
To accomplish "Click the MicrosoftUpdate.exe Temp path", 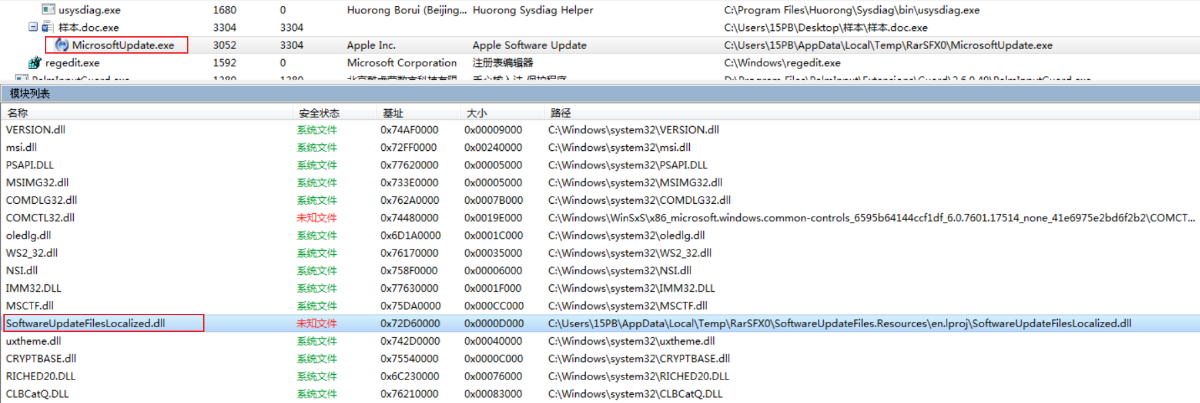I will tap(887, 45).
